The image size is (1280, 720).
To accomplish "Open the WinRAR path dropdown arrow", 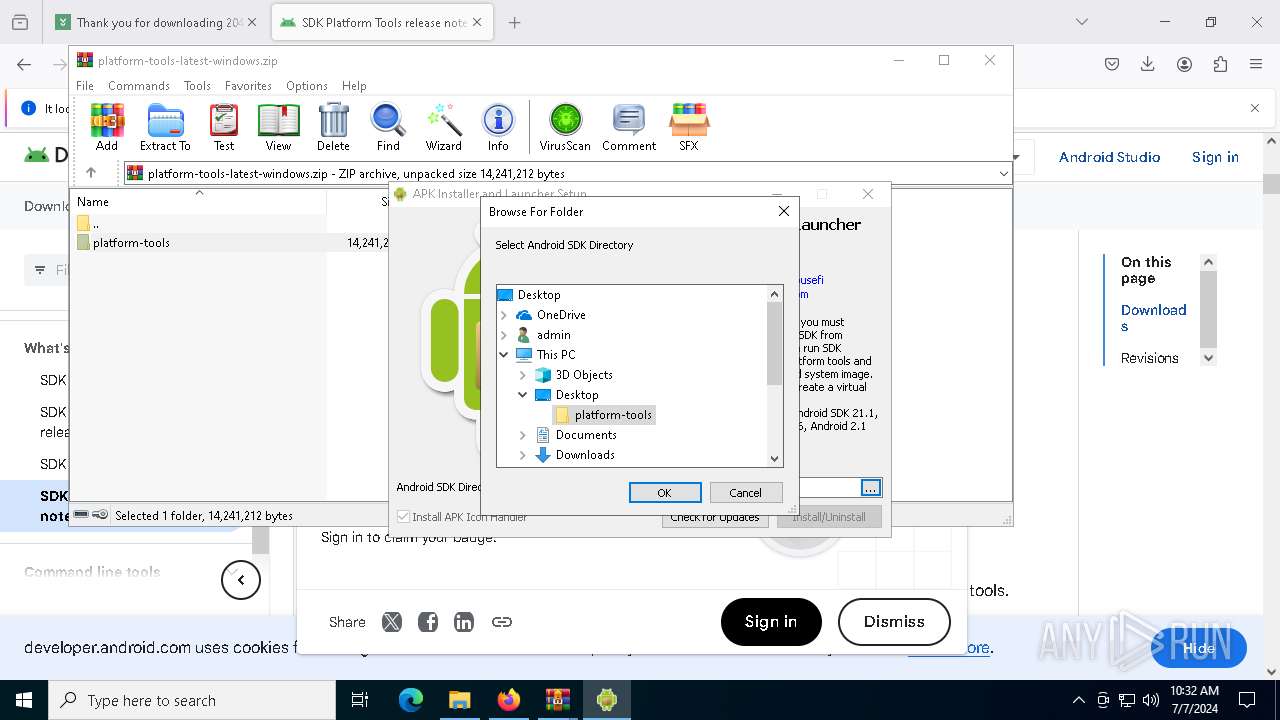I will click(1003, 174).
